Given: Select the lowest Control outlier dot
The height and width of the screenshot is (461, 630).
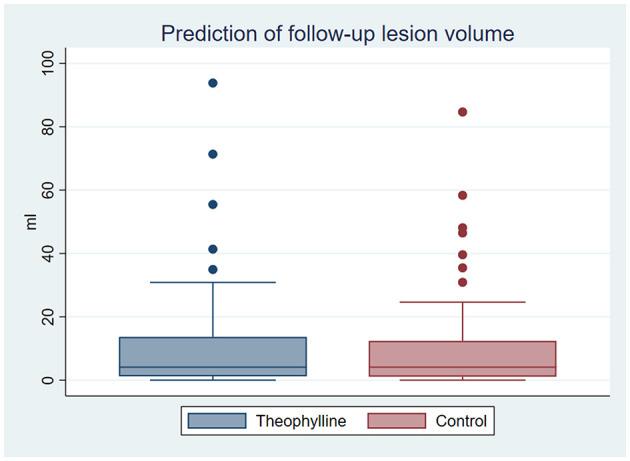Looking at the screenshot, I should click(462, 282).
